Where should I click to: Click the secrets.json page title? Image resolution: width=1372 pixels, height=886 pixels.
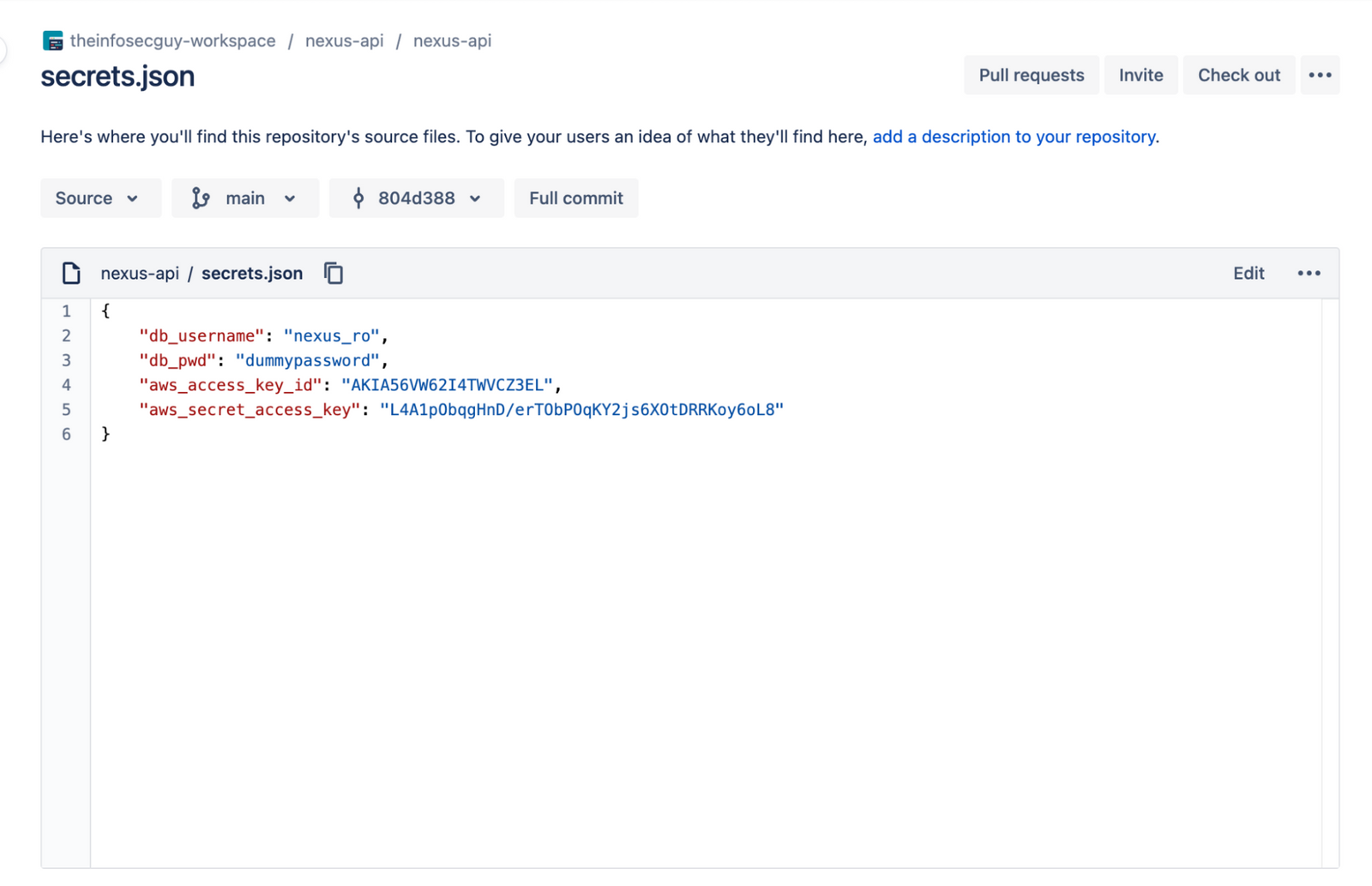coord(117,76)
